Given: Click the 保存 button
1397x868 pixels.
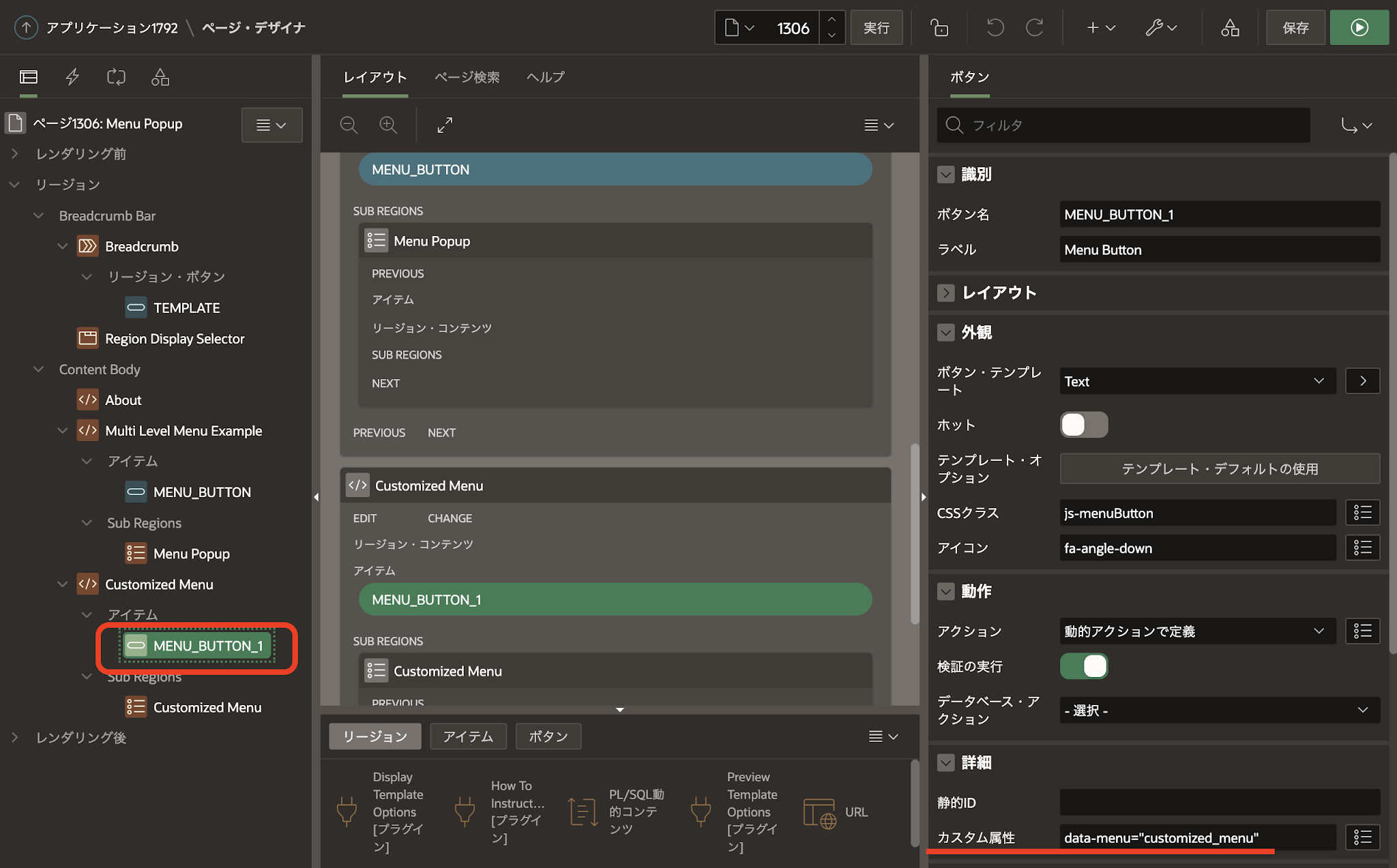Looking at the screenshot, I should [1295, 28].
